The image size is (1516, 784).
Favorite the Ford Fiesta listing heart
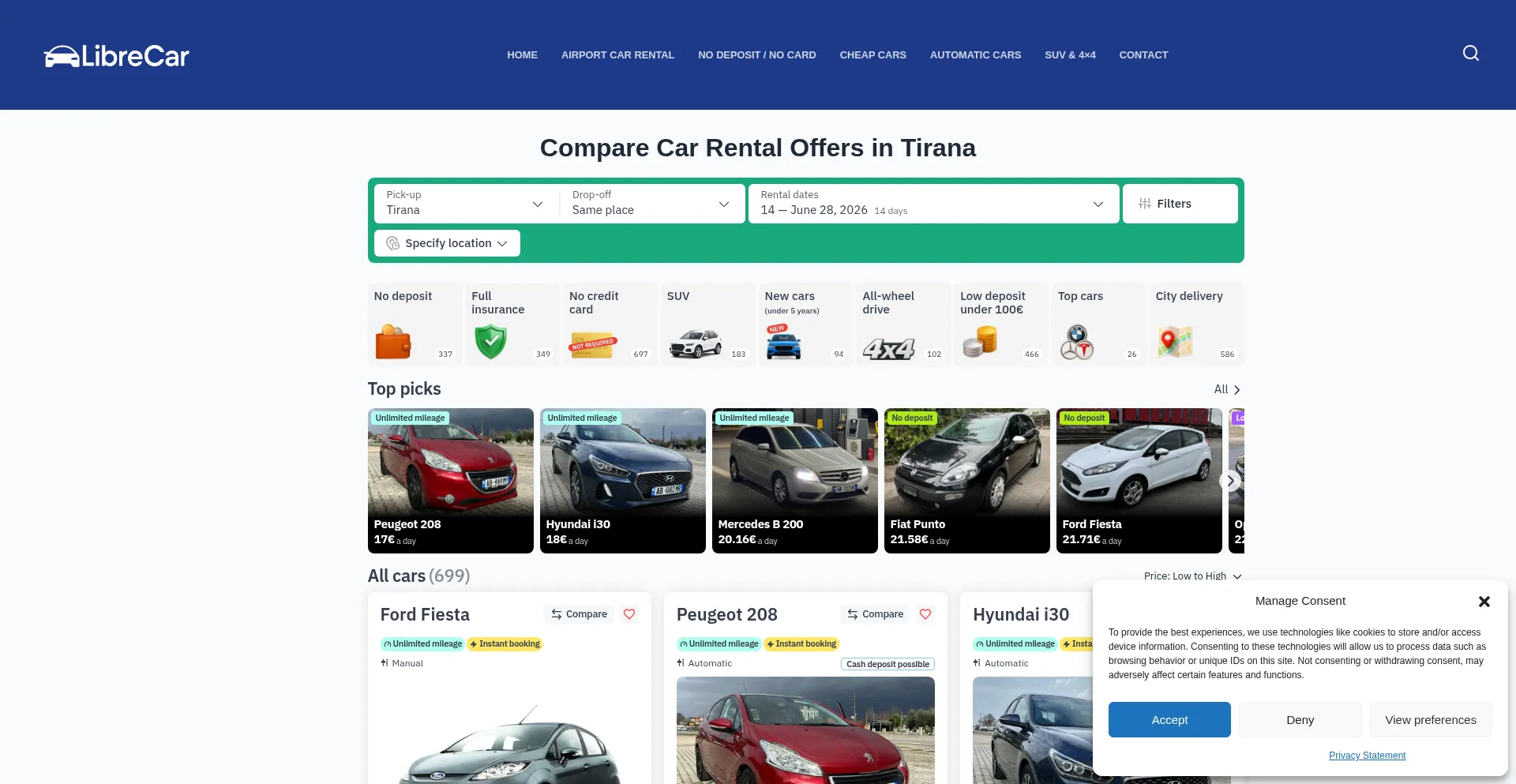coord(629,614)
